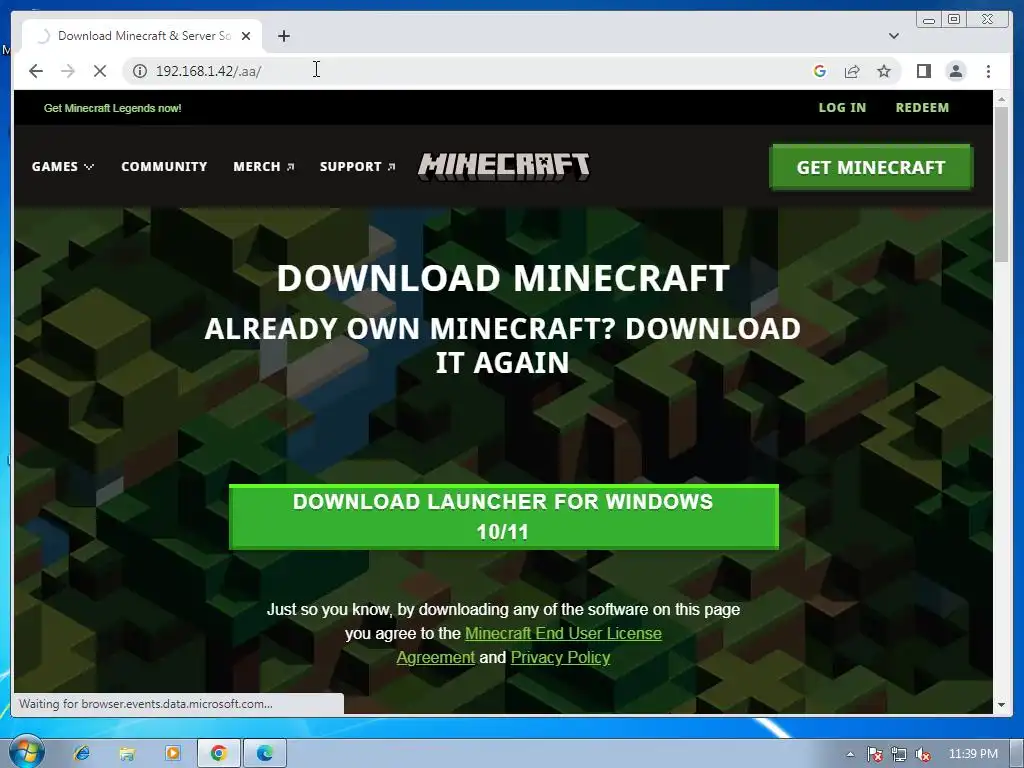
Task: Expand the GAMES menu
Action: click(63, 167)
